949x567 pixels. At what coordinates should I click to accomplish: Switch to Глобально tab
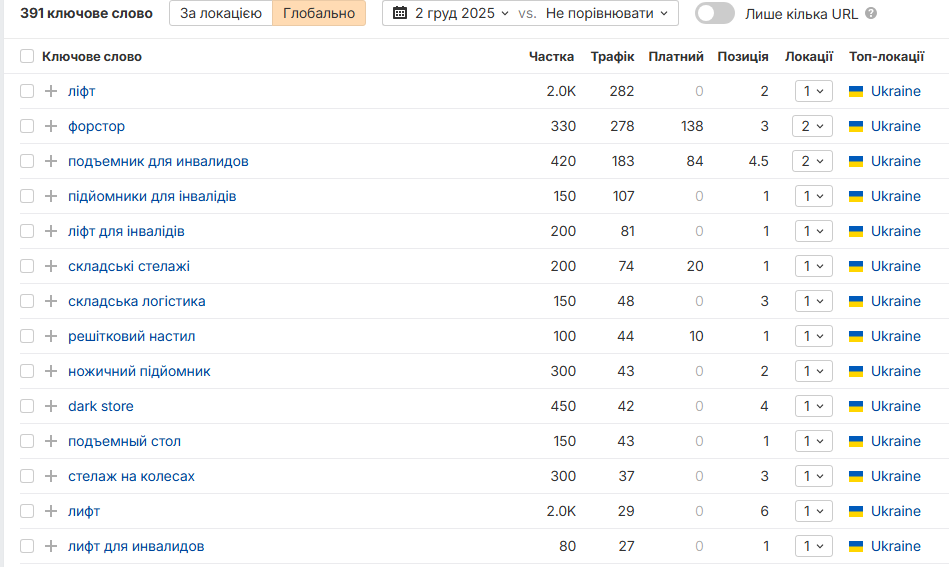tap(319, 13)
